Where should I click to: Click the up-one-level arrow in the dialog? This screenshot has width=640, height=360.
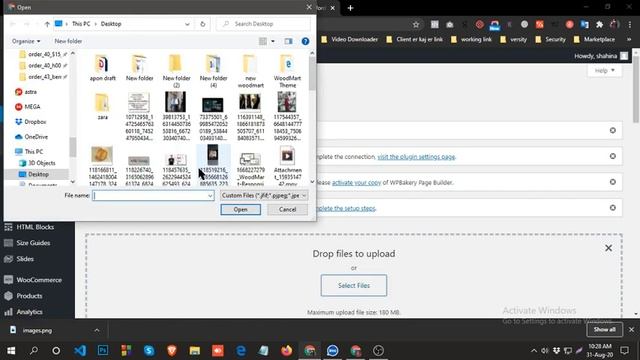click(47, 24)
